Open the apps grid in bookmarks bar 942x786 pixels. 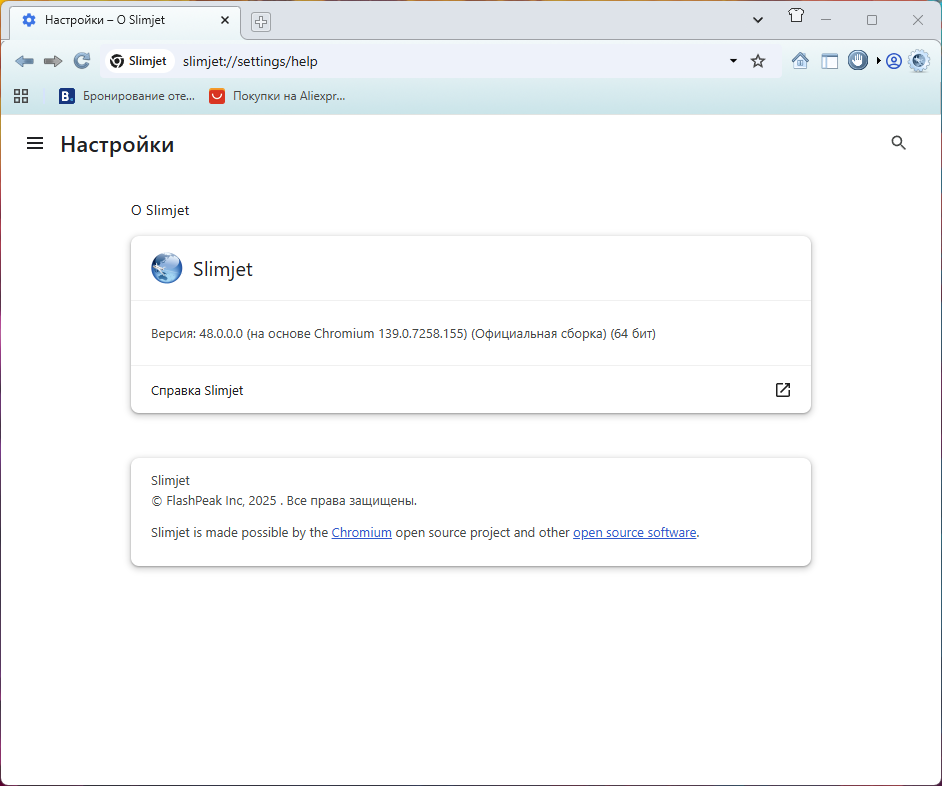[21, 96]
